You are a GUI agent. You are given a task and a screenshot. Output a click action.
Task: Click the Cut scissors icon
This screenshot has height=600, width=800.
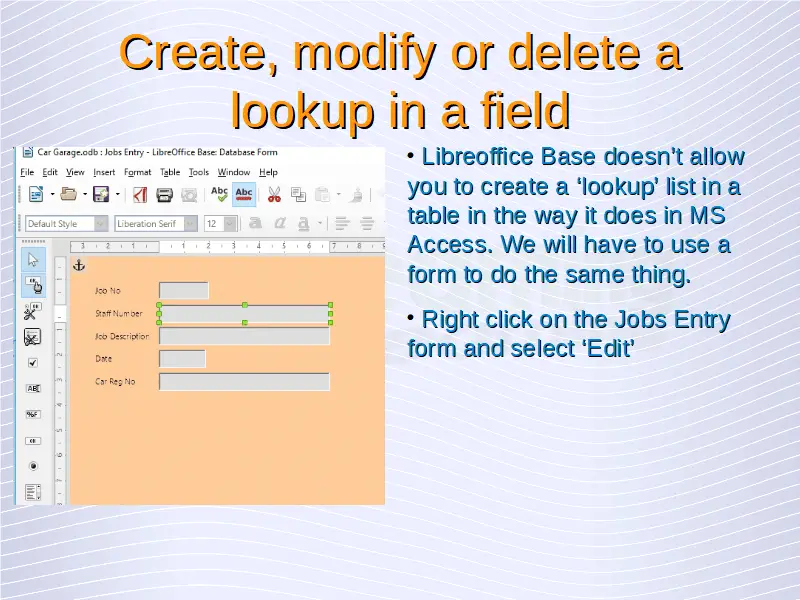click(x=274, y=194)
